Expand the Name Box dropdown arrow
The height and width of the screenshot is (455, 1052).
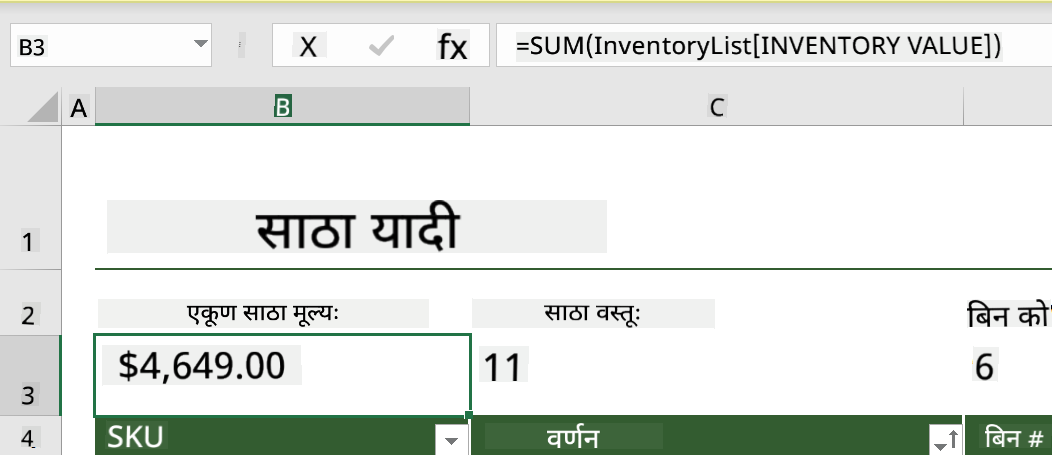200,44
